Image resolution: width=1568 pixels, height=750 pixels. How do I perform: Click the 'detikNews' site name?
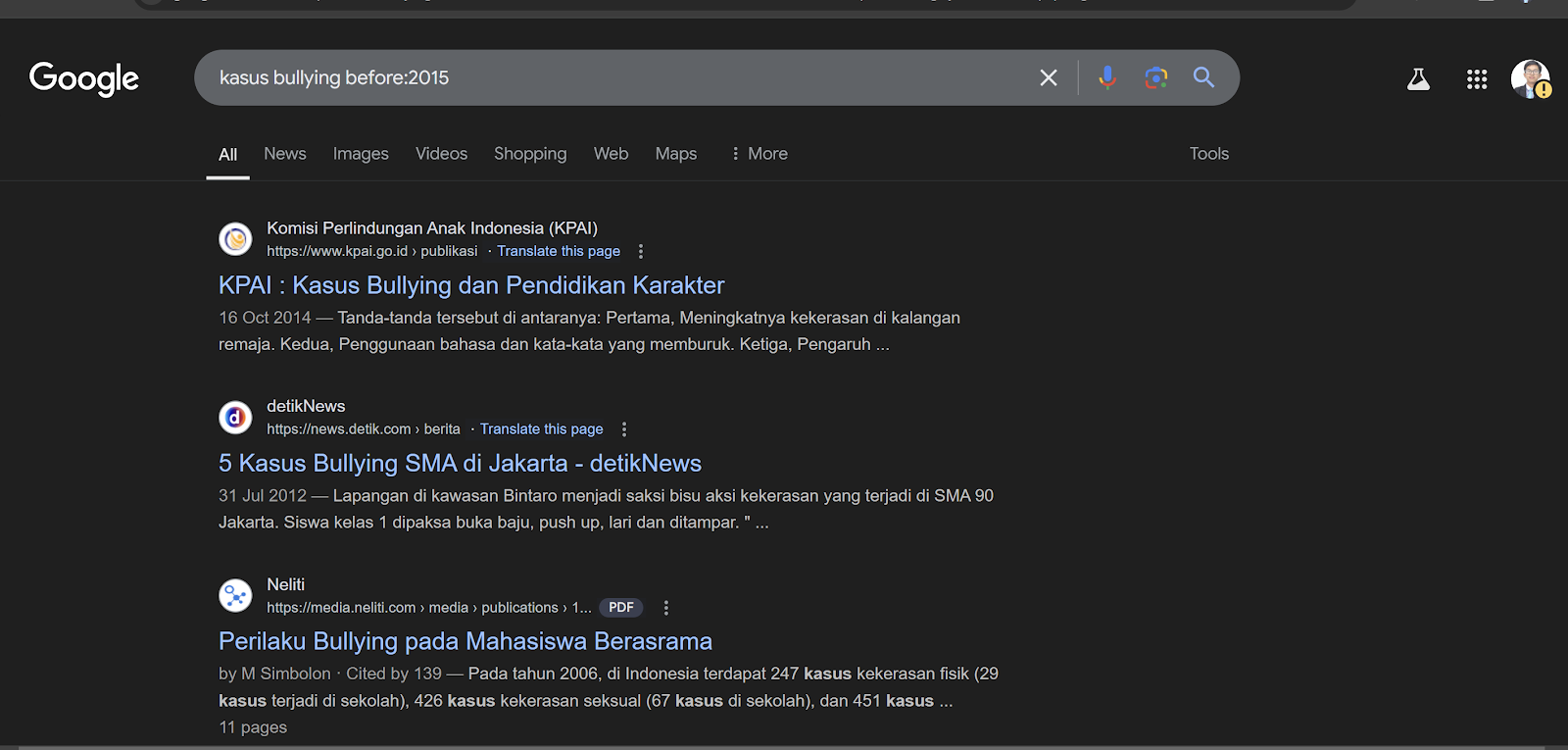point(306,406)
